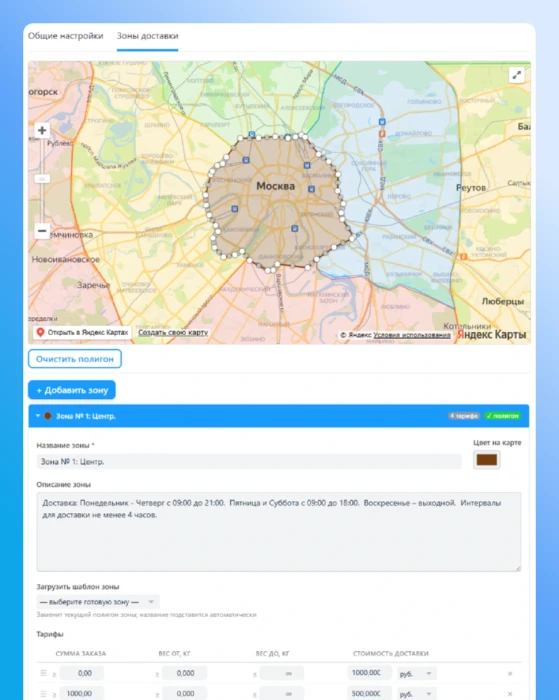
Task: Remove the second tariff row with X
Action: (x=510, y=694)
